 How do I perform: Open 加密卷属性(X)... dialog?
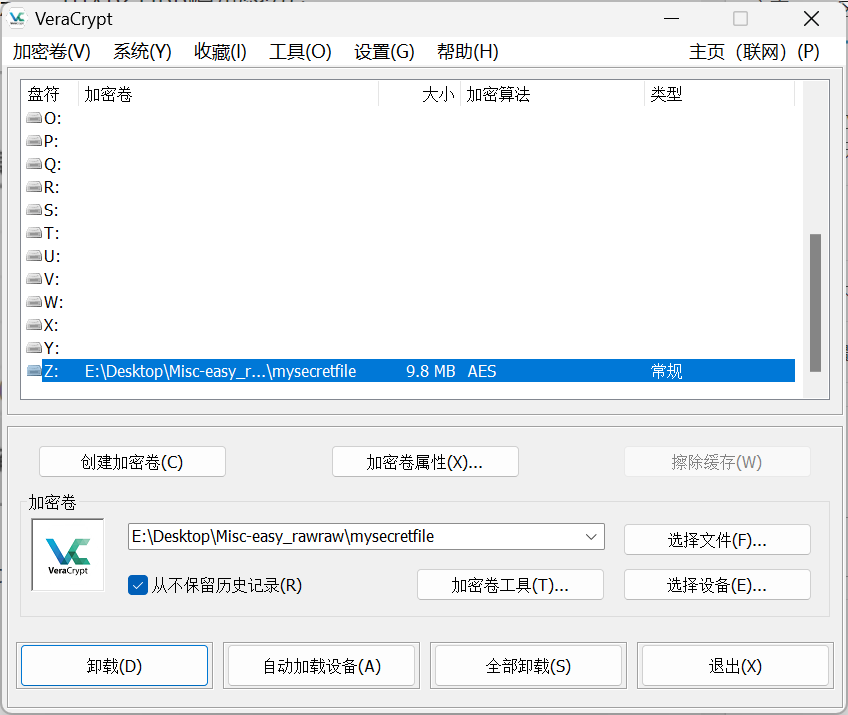(x=425, y=462)
